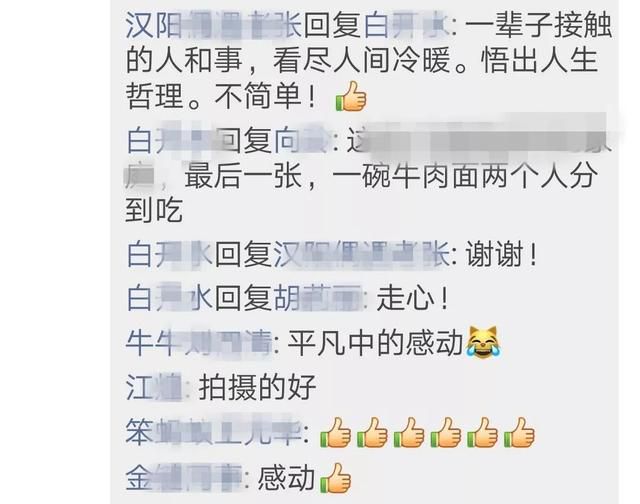Image resolution: width=640 pixels, height=504 pixels.
Task: Select the "看尽人间冷暖" comment text
Action: (x=362, y=60)
